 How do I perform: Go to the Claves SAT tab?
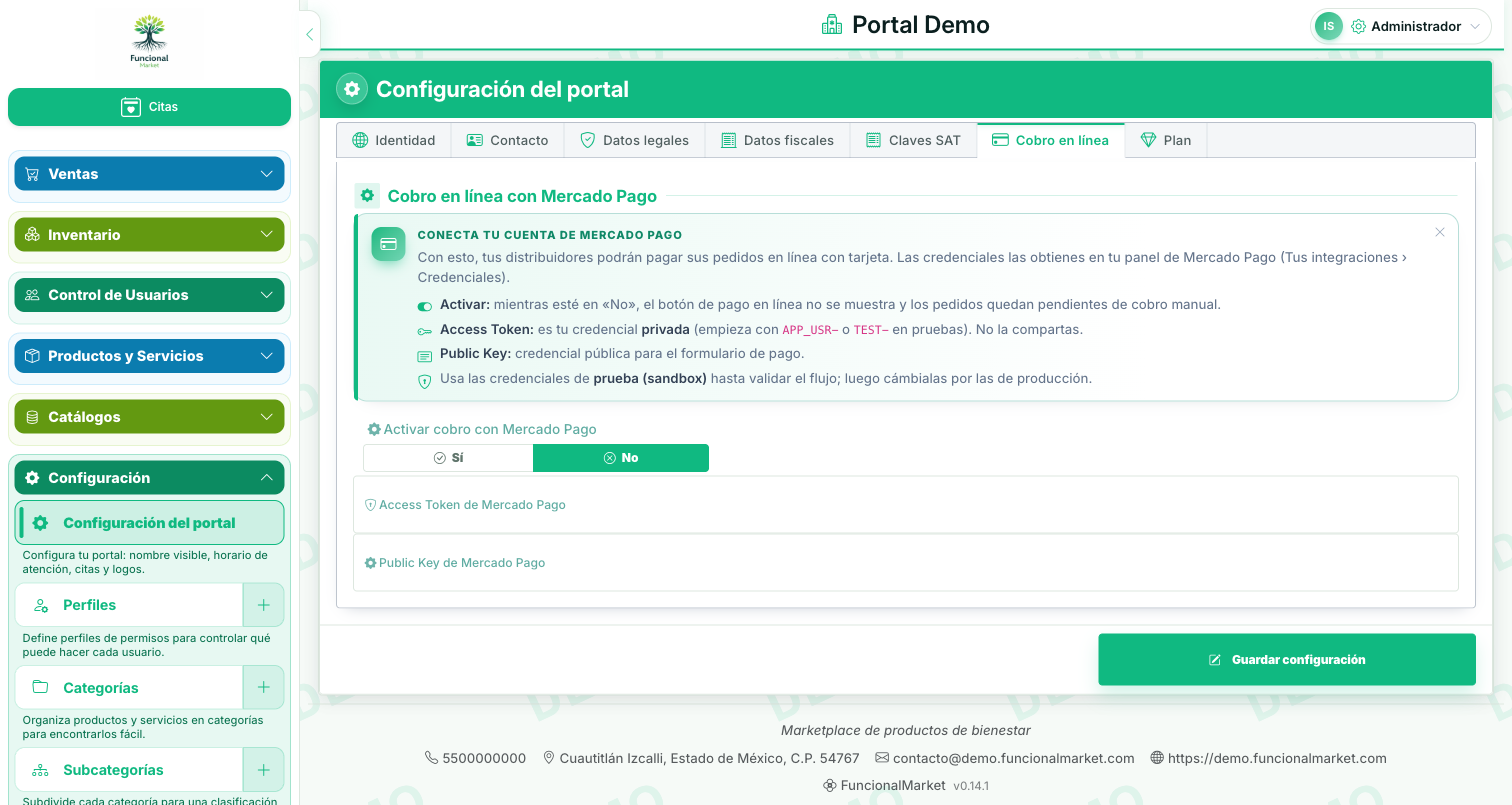[x=913, y=140]
